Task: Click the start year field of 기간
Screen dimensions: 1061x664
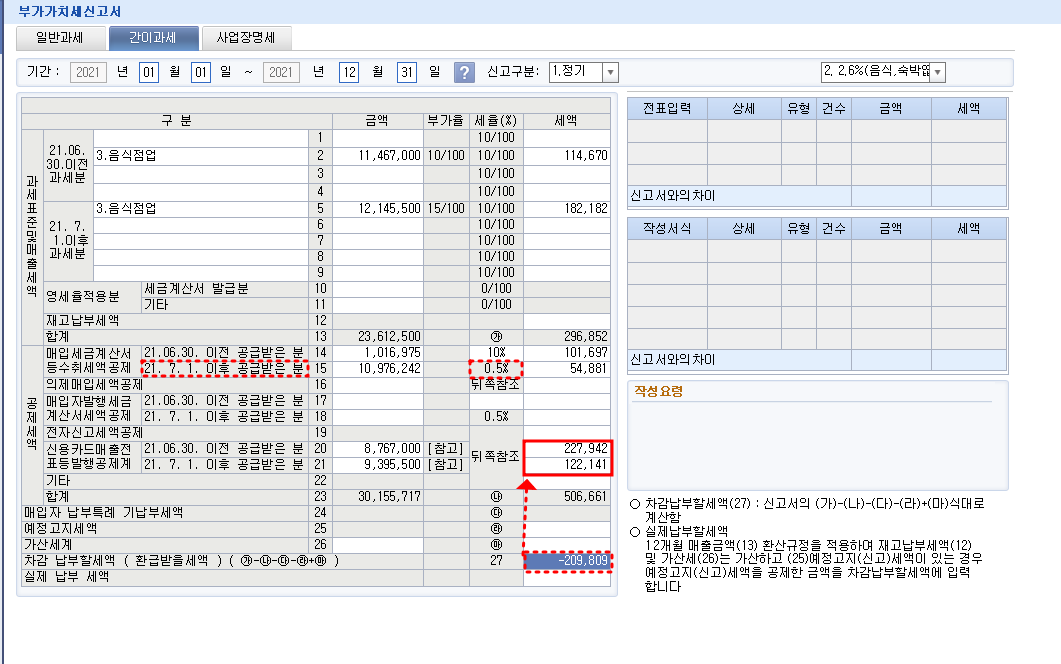Action: (x=89, y=72)
